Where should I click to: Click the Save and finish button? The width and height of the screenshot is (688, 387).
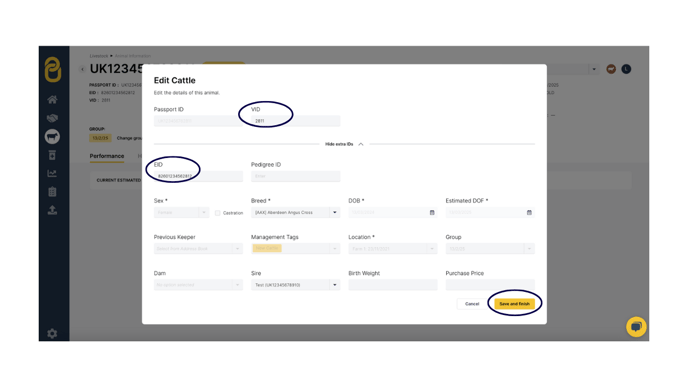(514, 304)
